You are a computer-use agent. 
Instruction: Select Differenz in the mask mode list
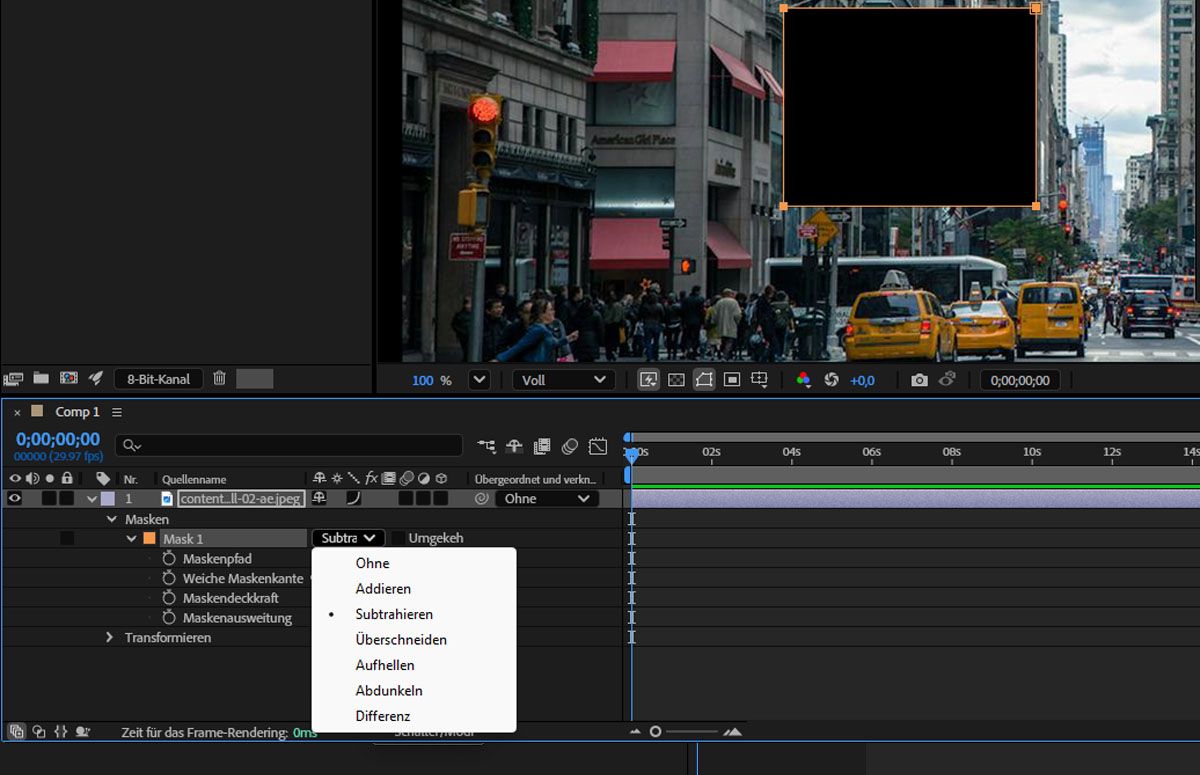click(383, 716)
